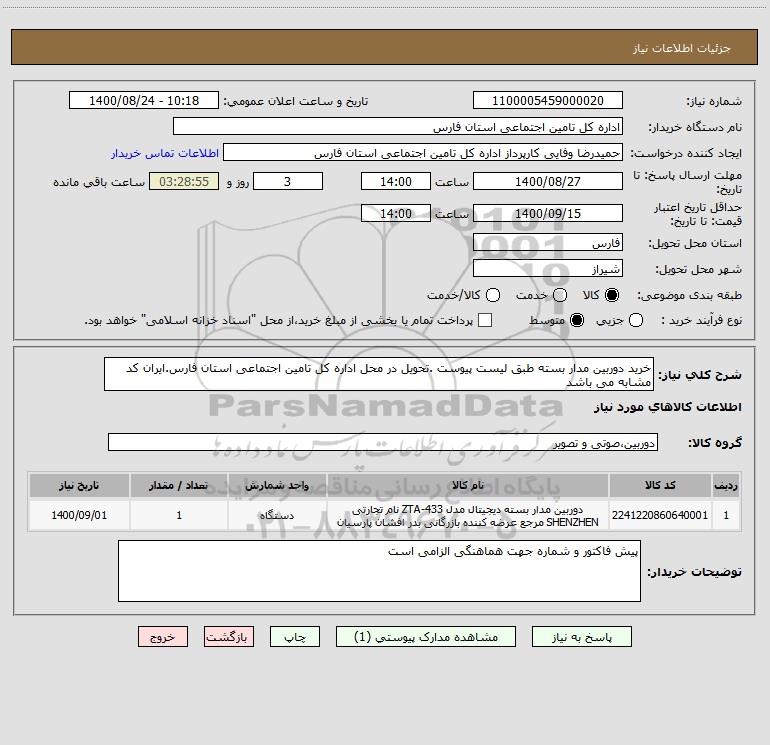Click the response deadline date 1400/08/27
770x745 pixels.
pyautogui.click(x=548, y=181)
